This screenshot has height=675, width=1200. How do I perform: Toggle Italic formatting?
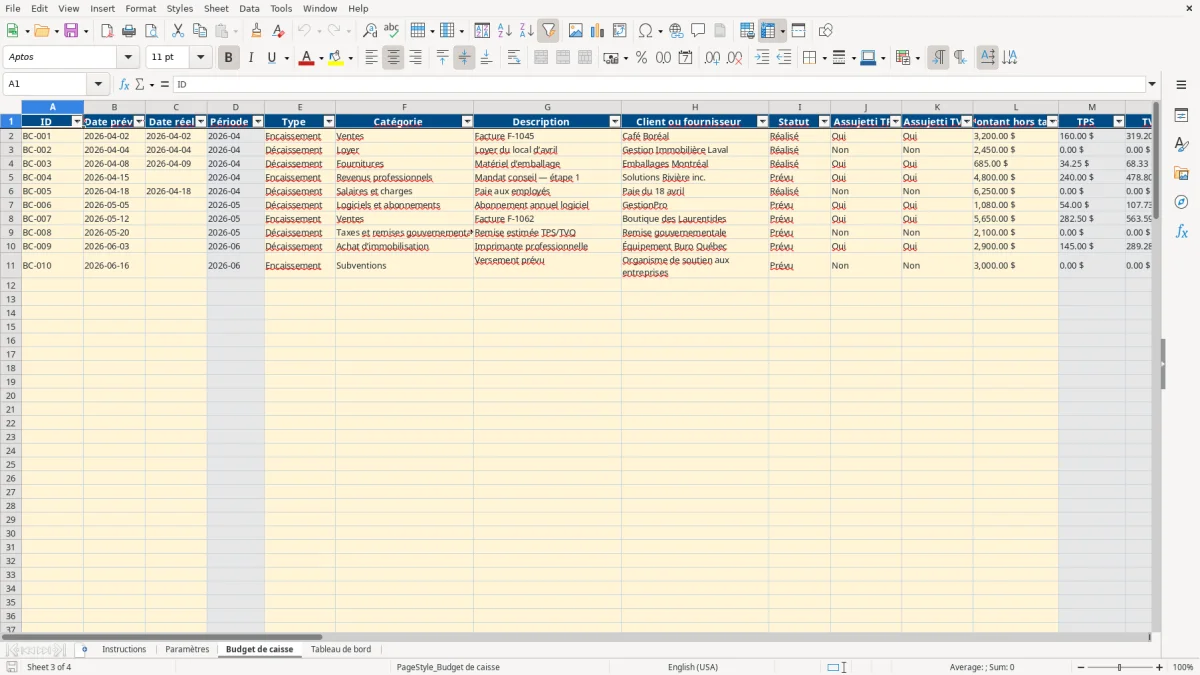pos(251,58)
